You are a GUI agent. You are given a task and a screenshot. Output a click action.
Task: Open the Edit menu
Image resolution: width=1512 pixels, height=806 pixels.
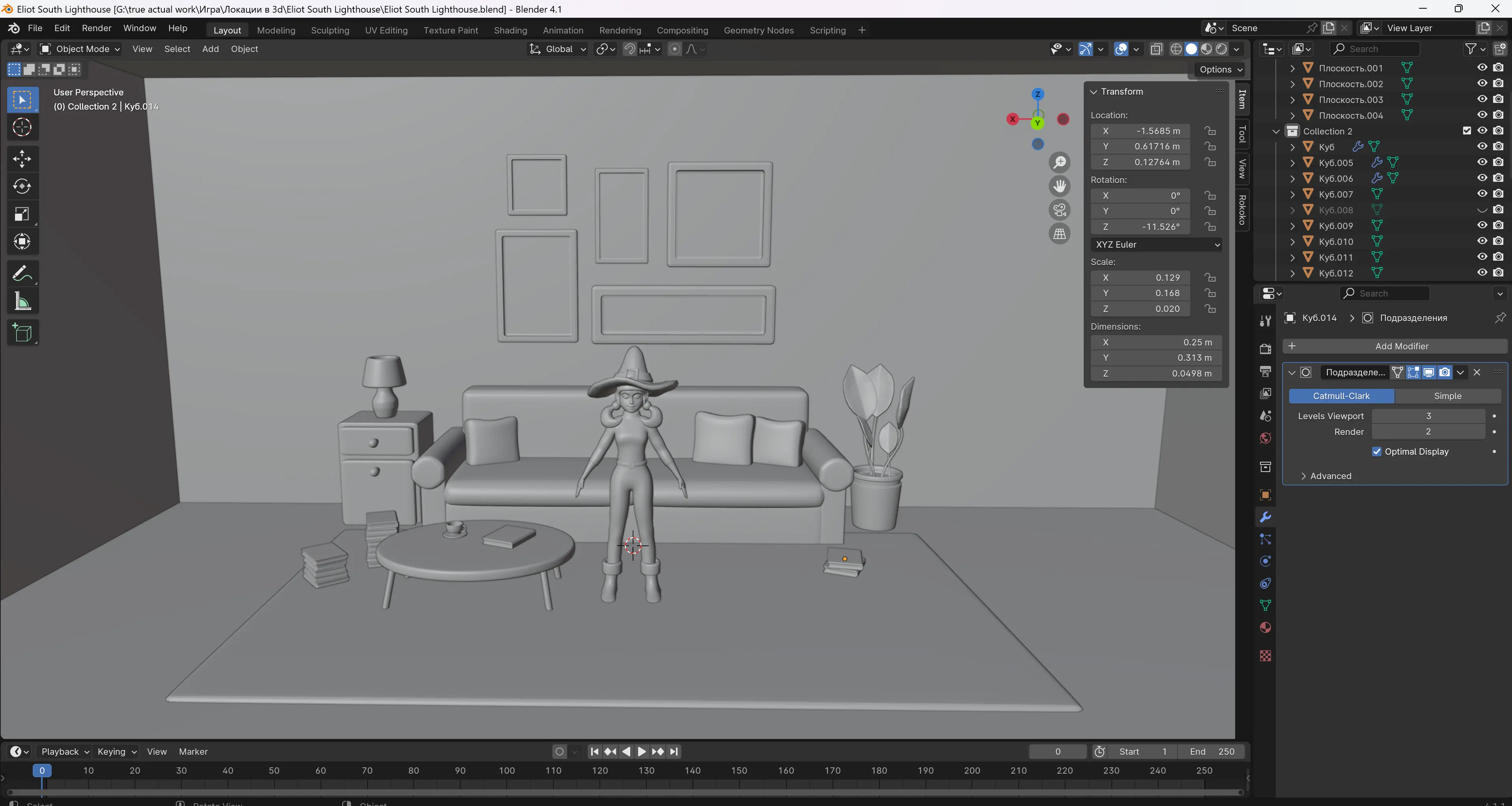point(62,28)
